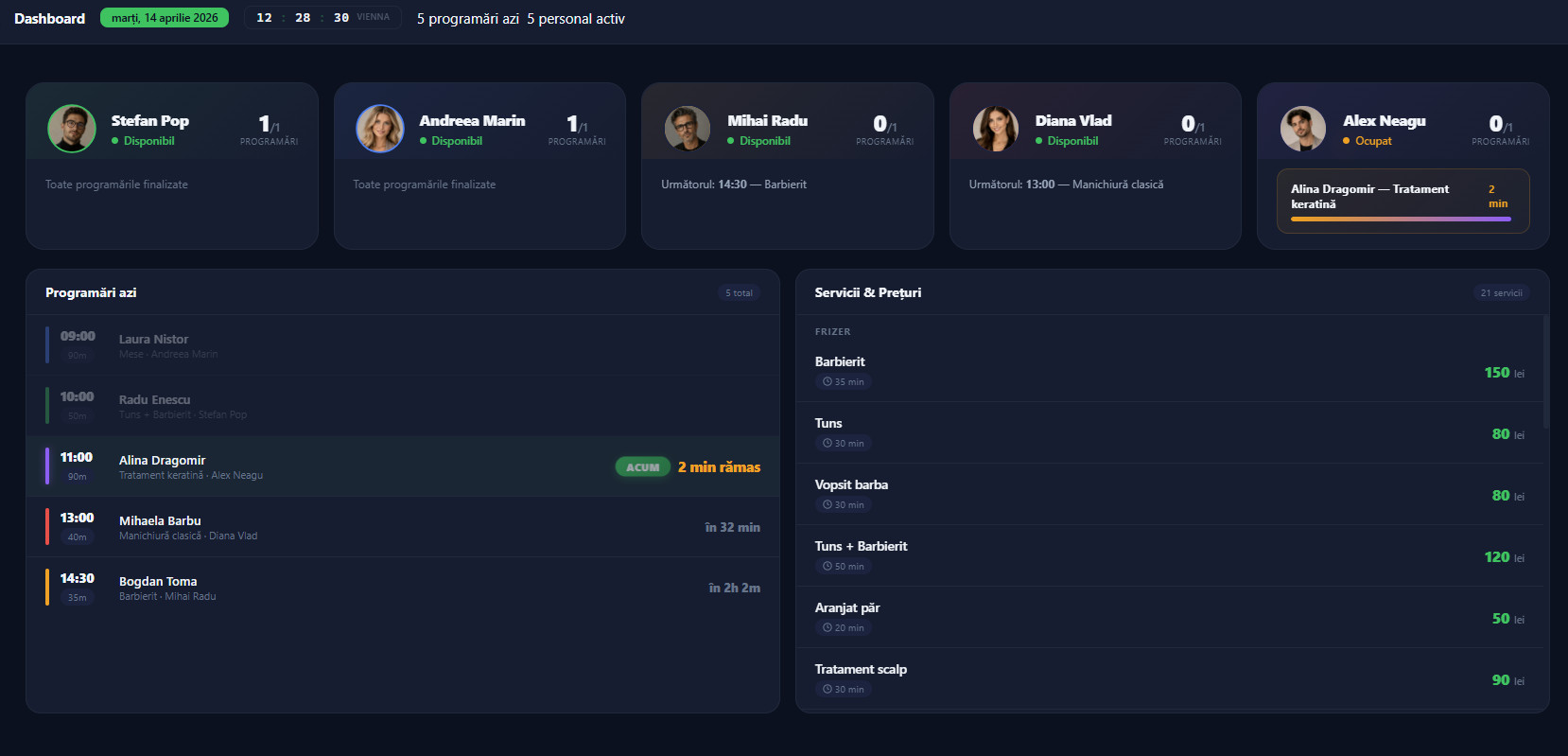Open Andreea Marin's name
Viewport: 1568px width, 756px height.
(472, 121)
